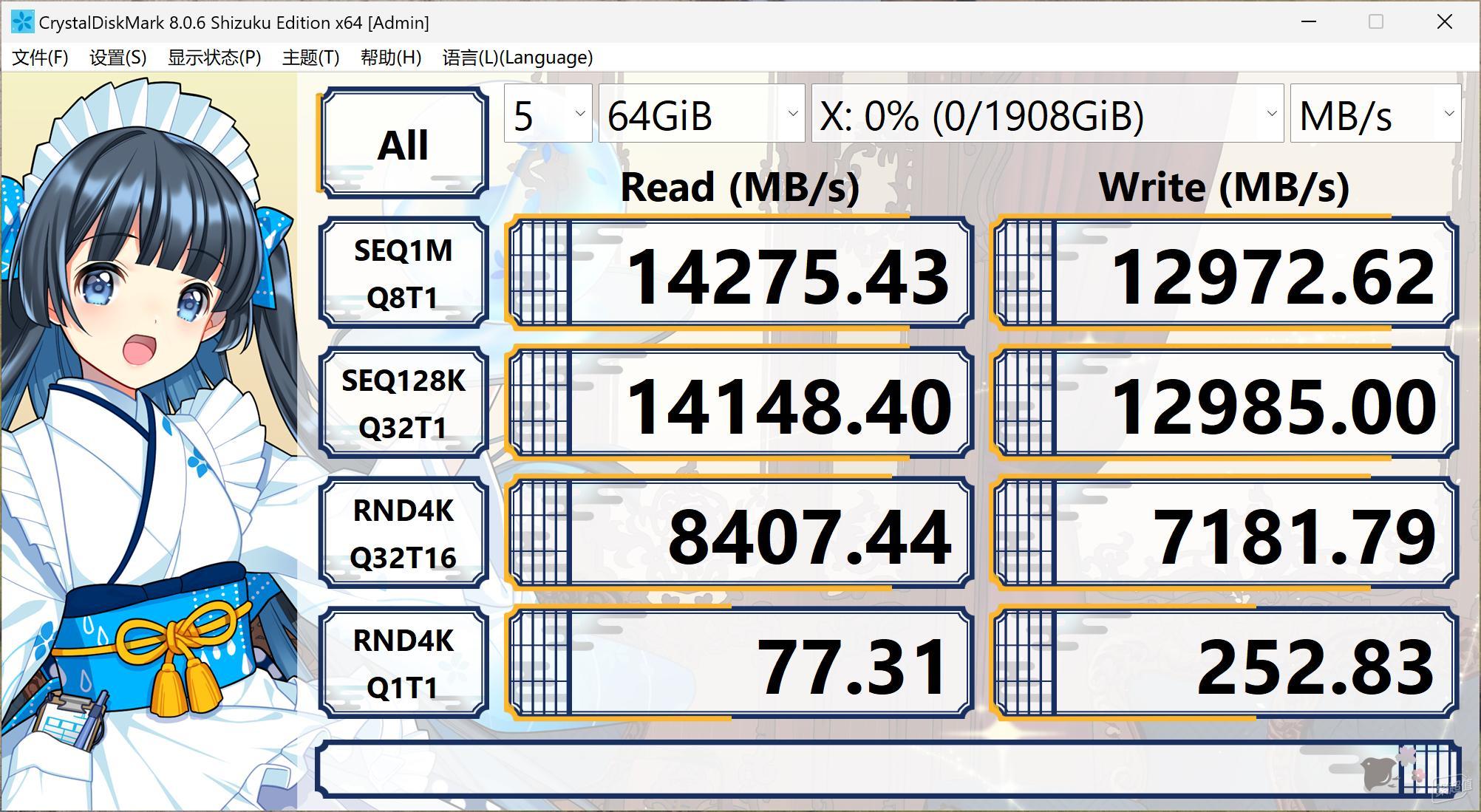Click the CrystalDiskMark app icon in title bar
This screenshot has height=812, width=1481.
(x=22, y=22)
